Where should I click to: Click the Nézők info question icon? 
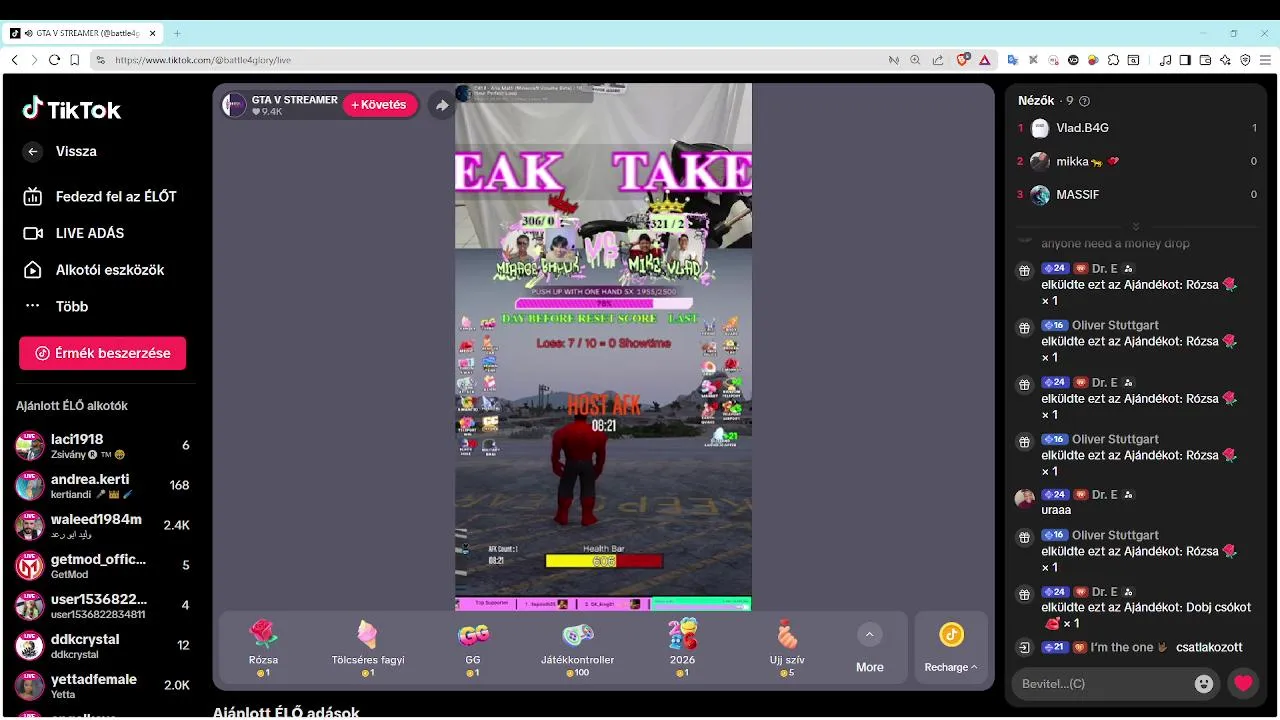pyautogui.click(x=1085, y=101)
